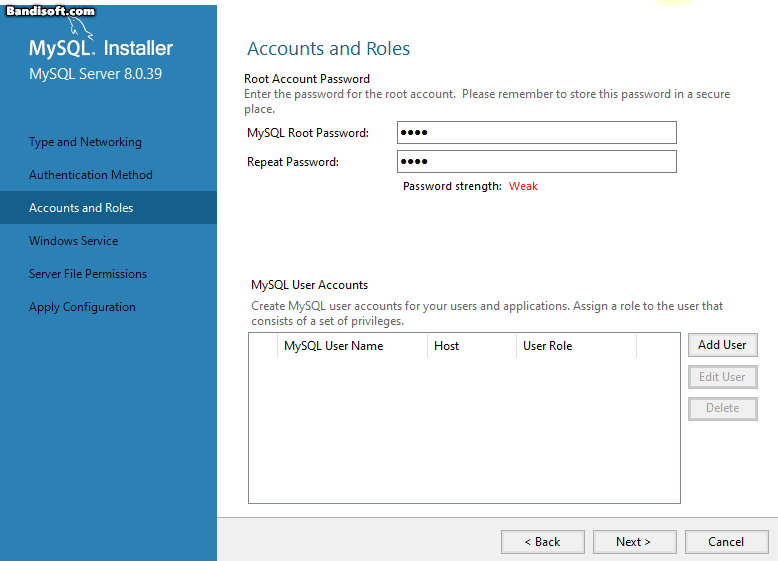Click the MySQL Root Password field

(x=536, y=132)
